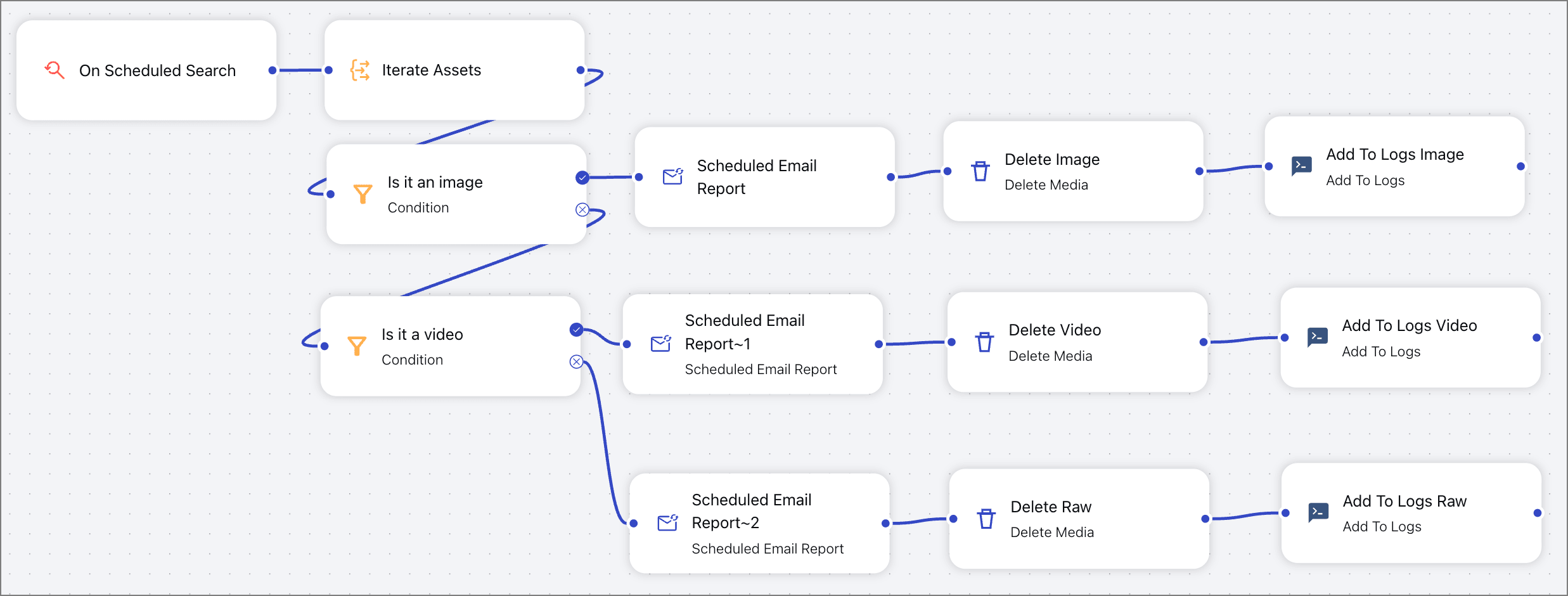The image size is (1568, 596).
Task: Select the Delete Raw node
Action: tap(1079, 519)
